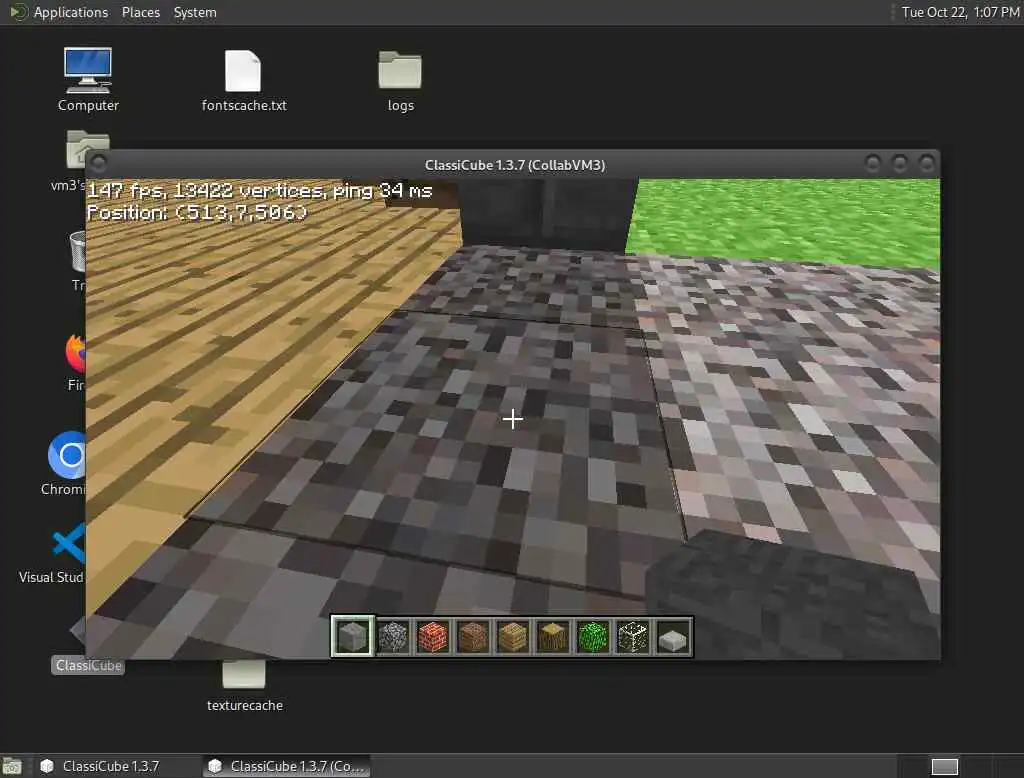Open the System menu
This screenshot has height=778, width=1024.
pyautogui.click(x=195, y=12)
